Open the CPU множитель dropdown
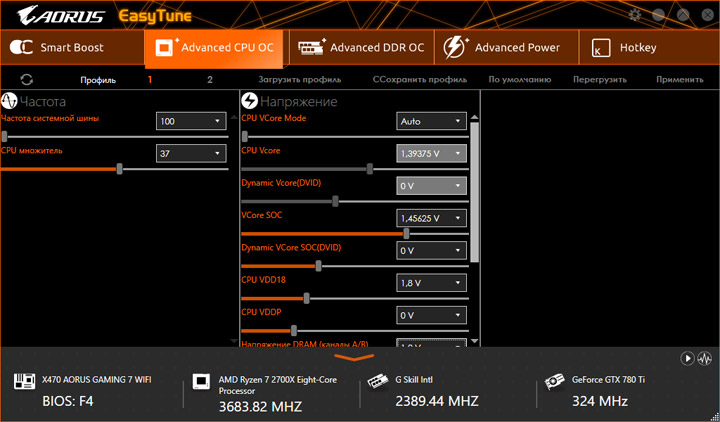Image resolution: width=720 pixels, height=422 pixels. (x=191, y=153)
